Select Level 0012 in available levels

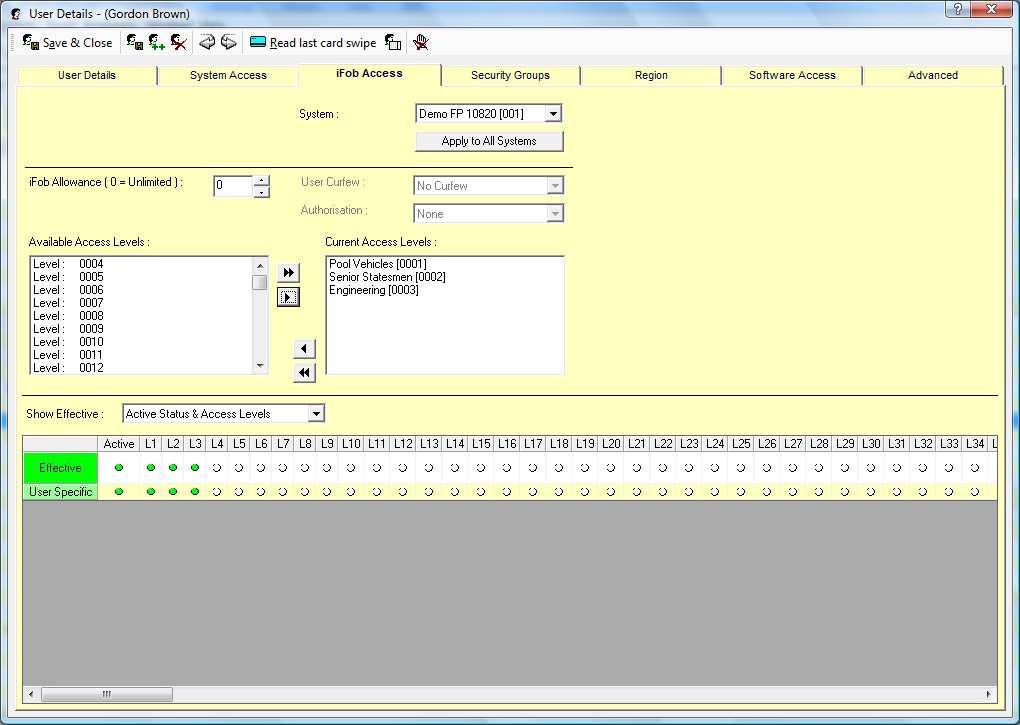(x=141, y=367)
